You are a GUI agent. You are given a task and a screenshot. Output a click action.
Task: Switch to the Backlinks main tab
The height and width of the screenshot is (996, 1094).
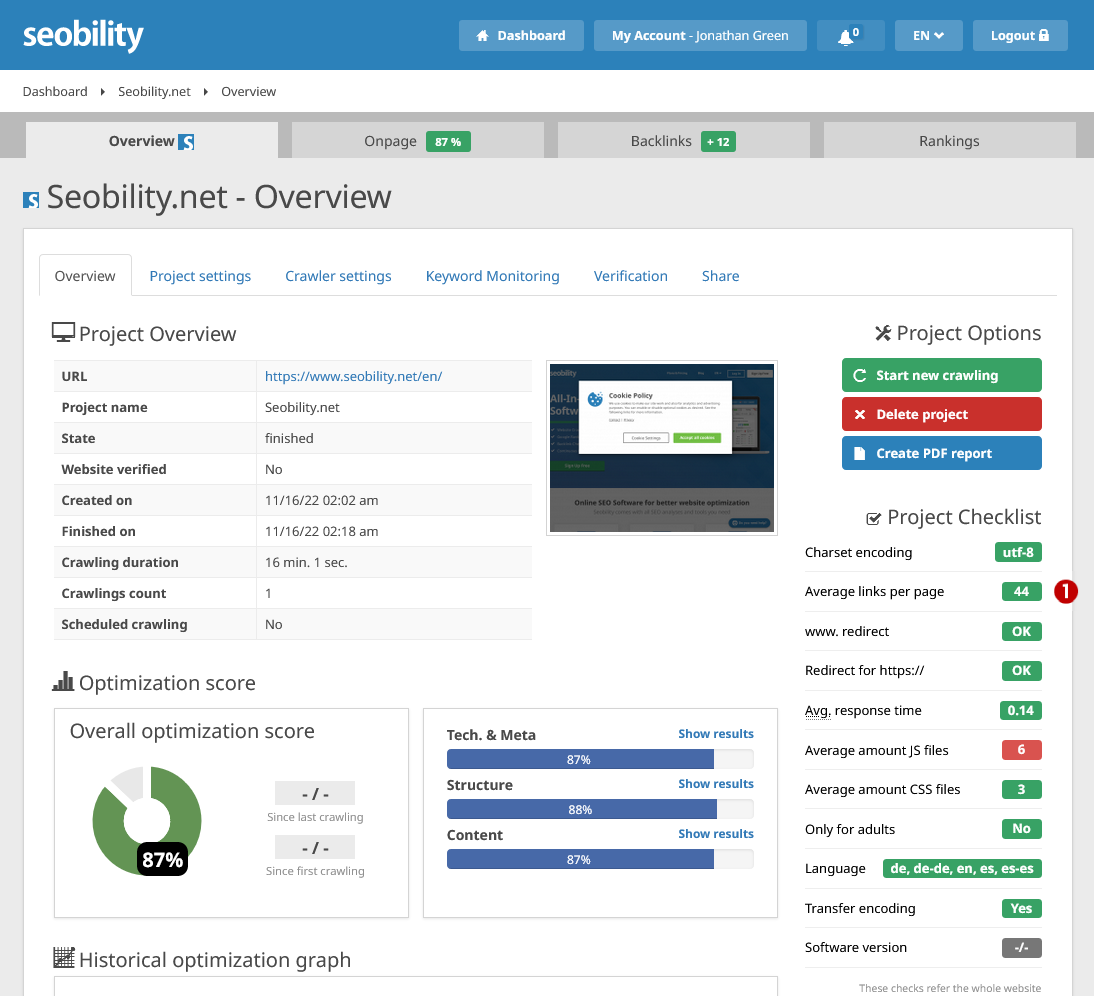pyautogui.click(x=683, y=140)
